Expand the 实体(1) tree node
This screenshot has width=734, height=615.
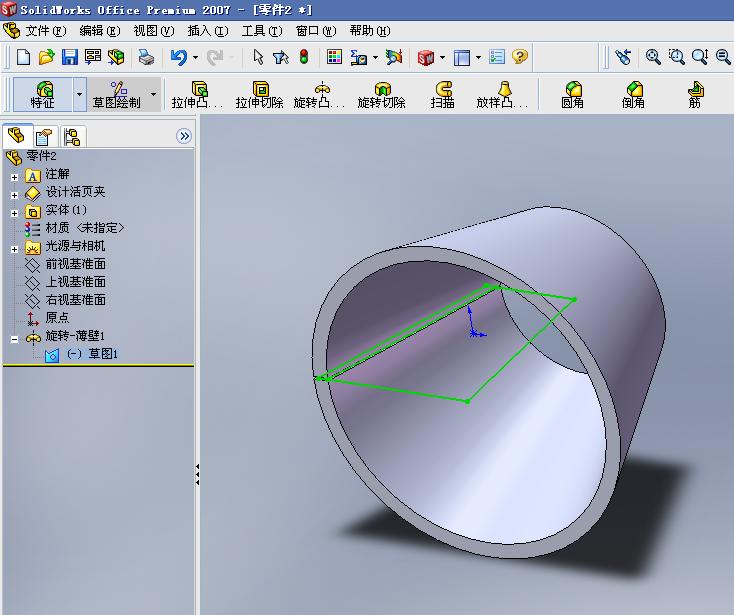click(x=15, y=213)
